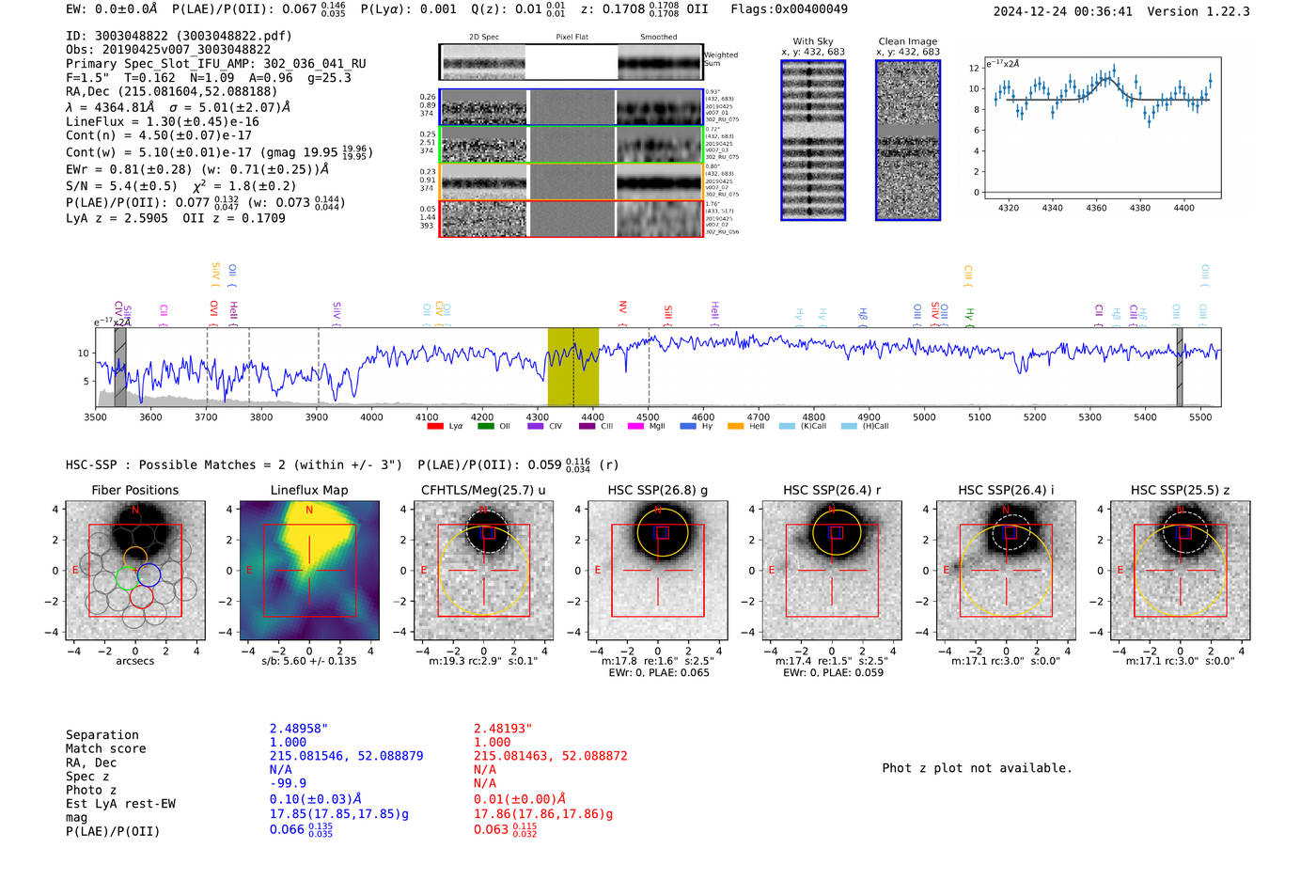Click the blue separation value 2.48958"
The height and width of the screenshot is (896, 1316).
299,729
